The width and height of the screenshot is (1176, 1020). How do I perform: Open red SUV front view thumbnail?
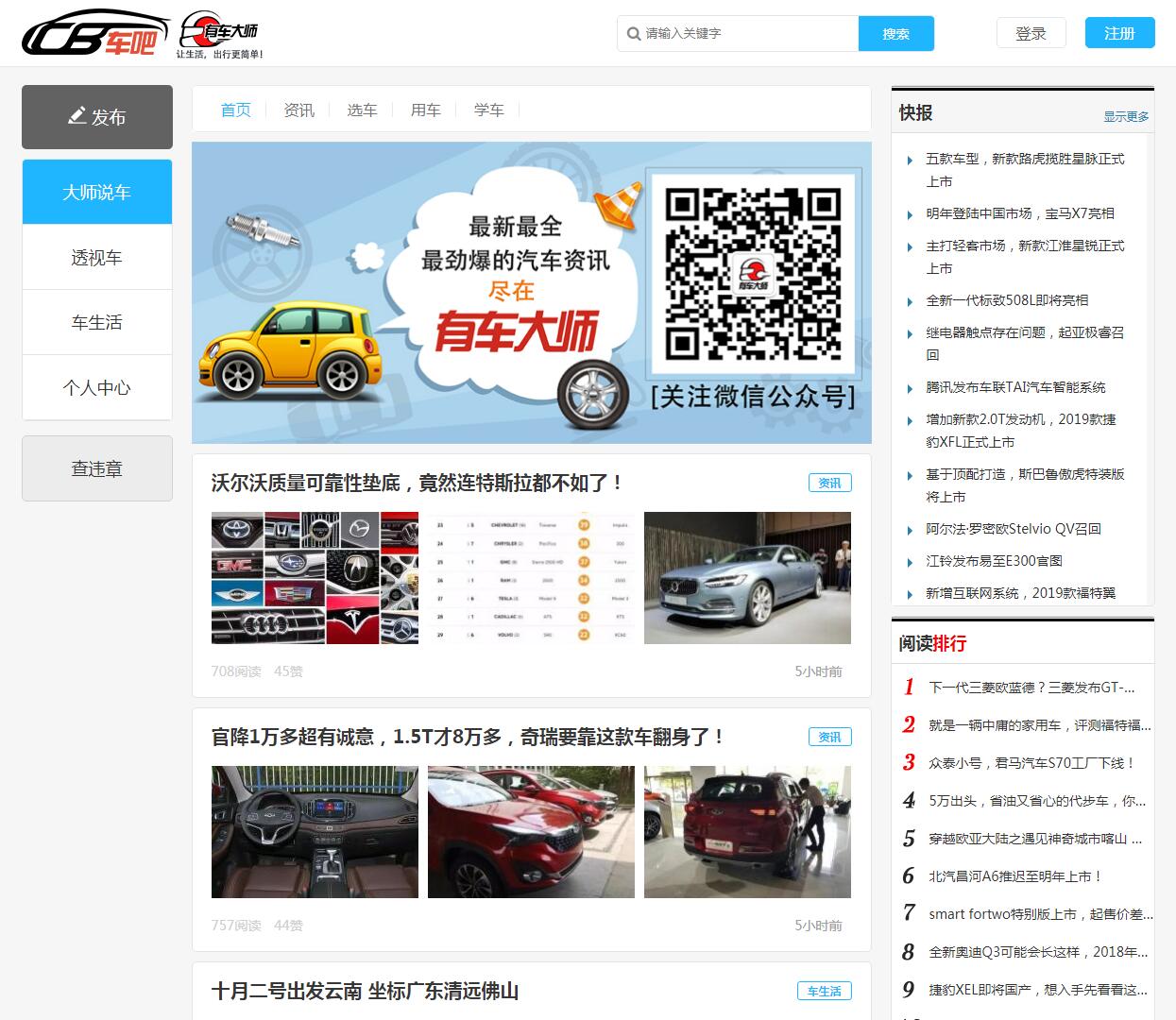pos(531,832)
